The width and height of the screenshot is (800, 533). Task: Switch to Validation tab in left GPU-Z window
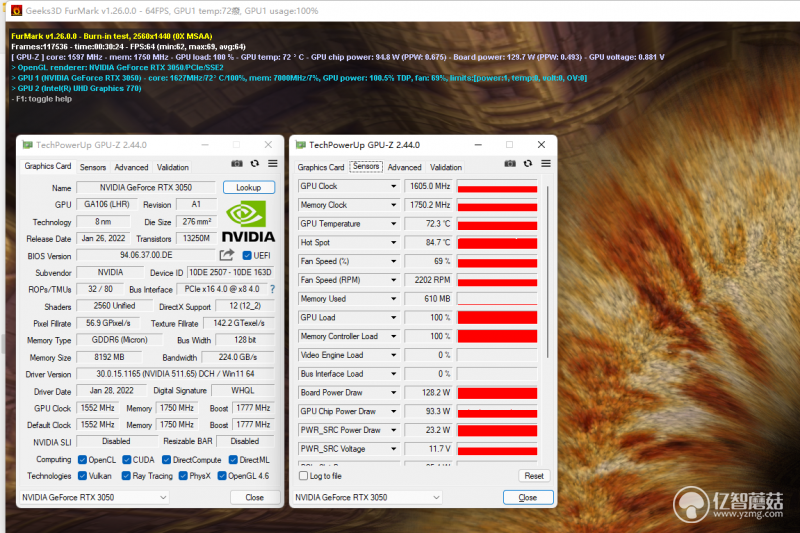click(x=172, y=167)
